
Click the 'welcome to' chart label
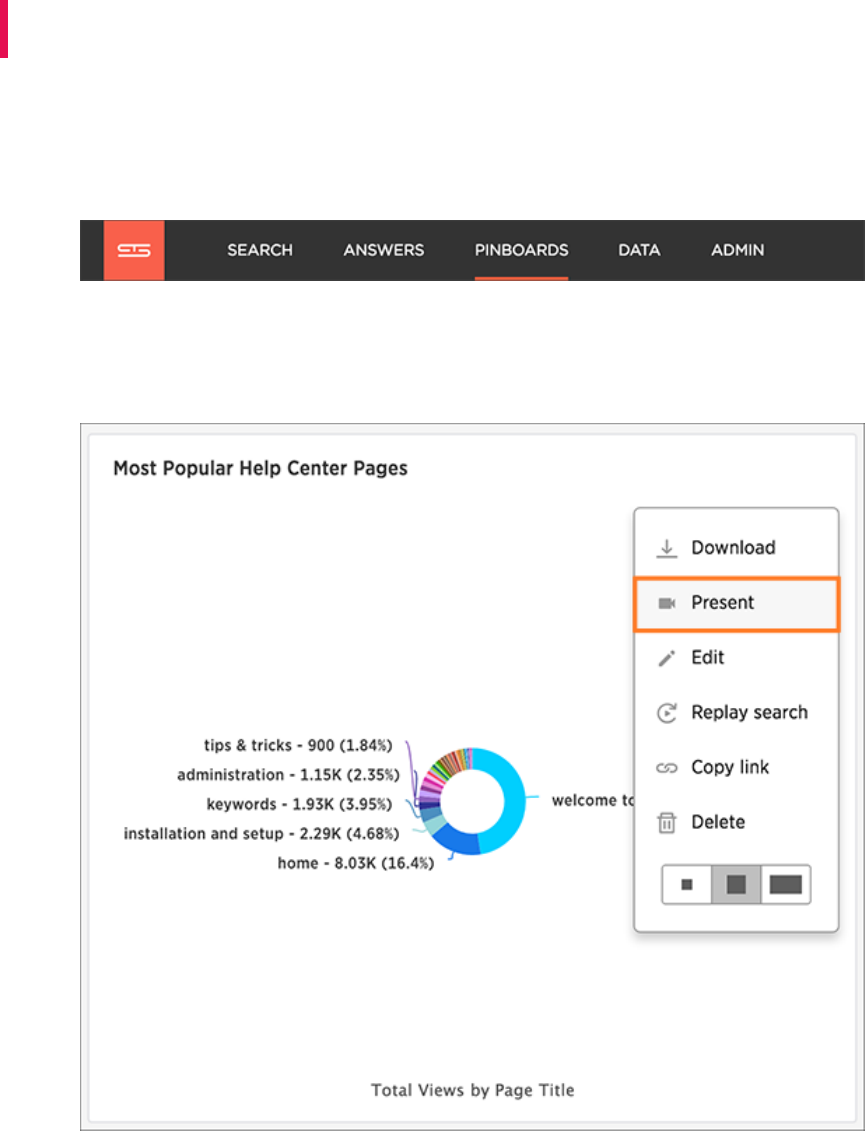pyautogui.click(x=592, y=800)
